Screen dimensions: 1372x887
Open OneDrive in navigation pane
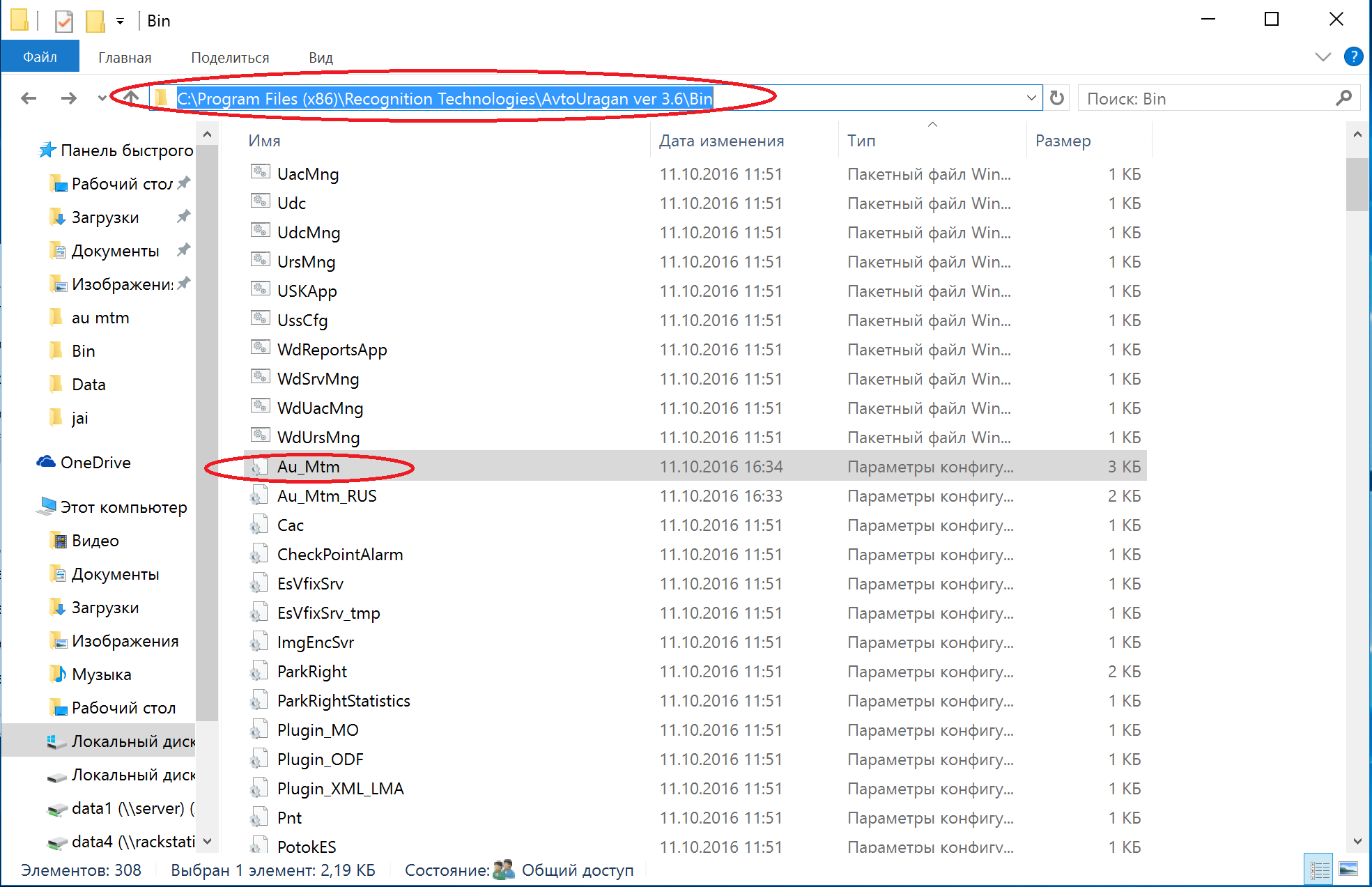tap(95, 463)
